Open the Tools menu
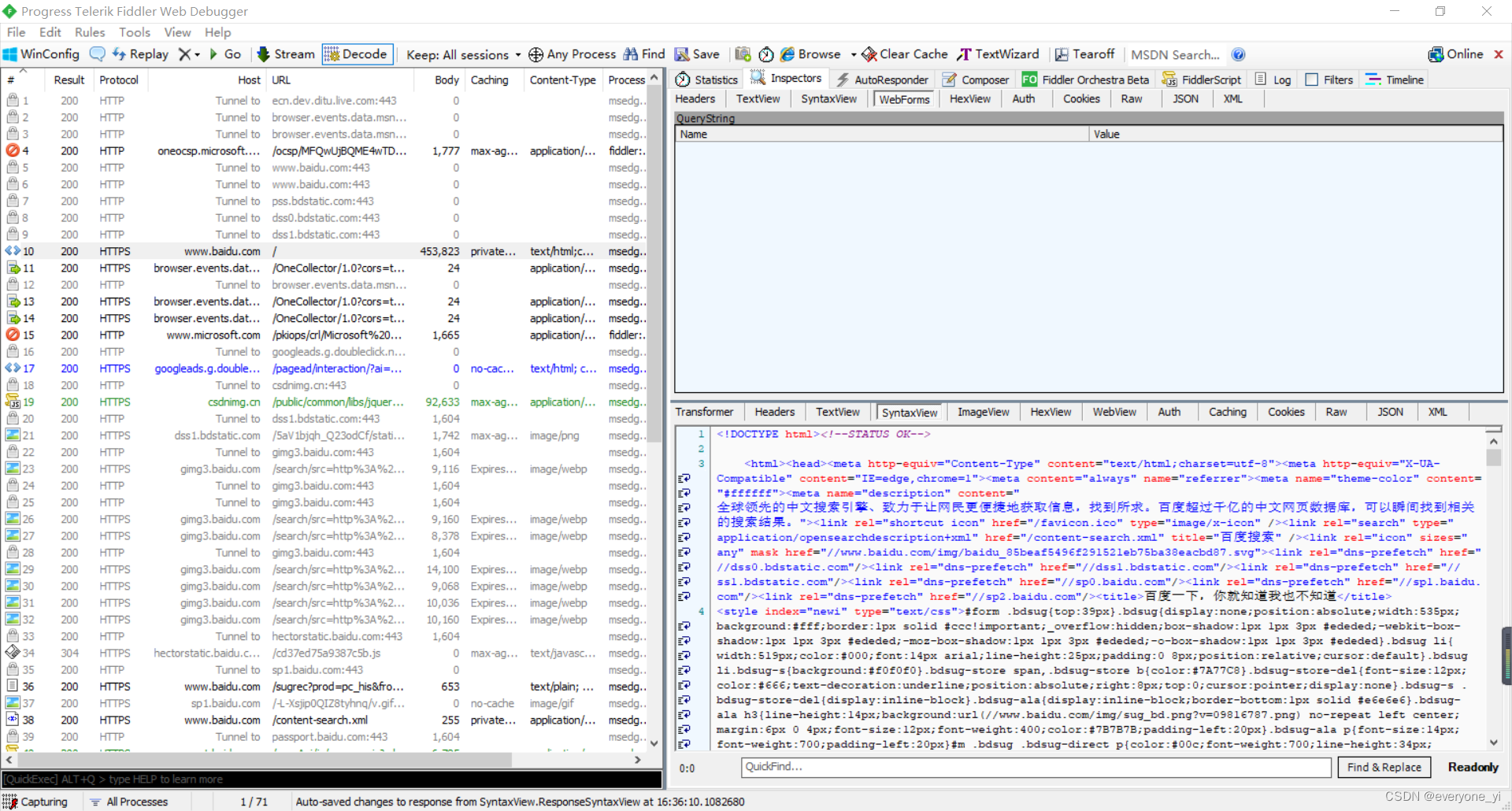 tap(135, 32)
